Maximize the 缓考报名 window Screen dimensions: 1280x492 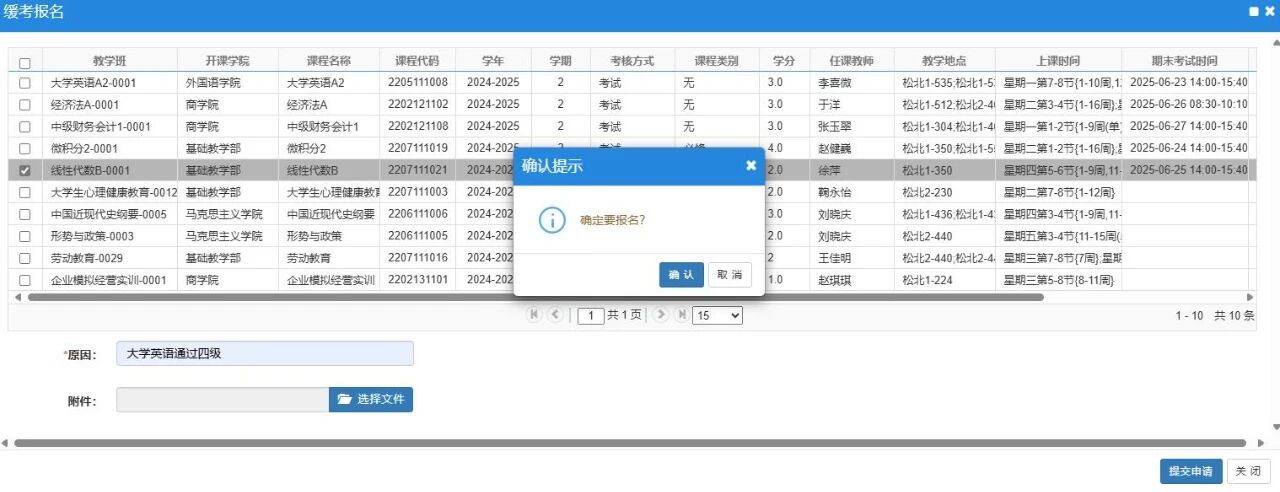tap(1254, 11)
